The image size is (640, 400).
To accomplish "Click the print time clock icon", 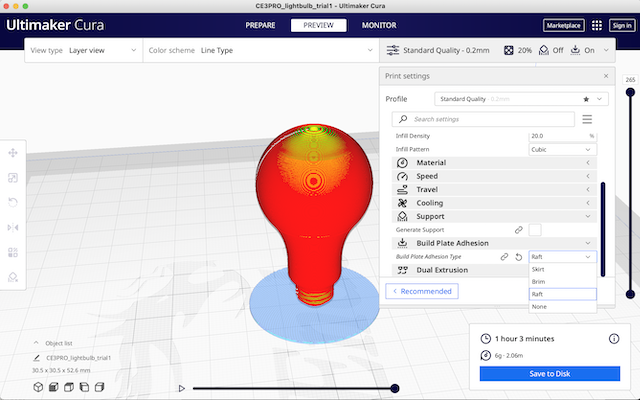I will pyautogui.click(x=485, y=339).
